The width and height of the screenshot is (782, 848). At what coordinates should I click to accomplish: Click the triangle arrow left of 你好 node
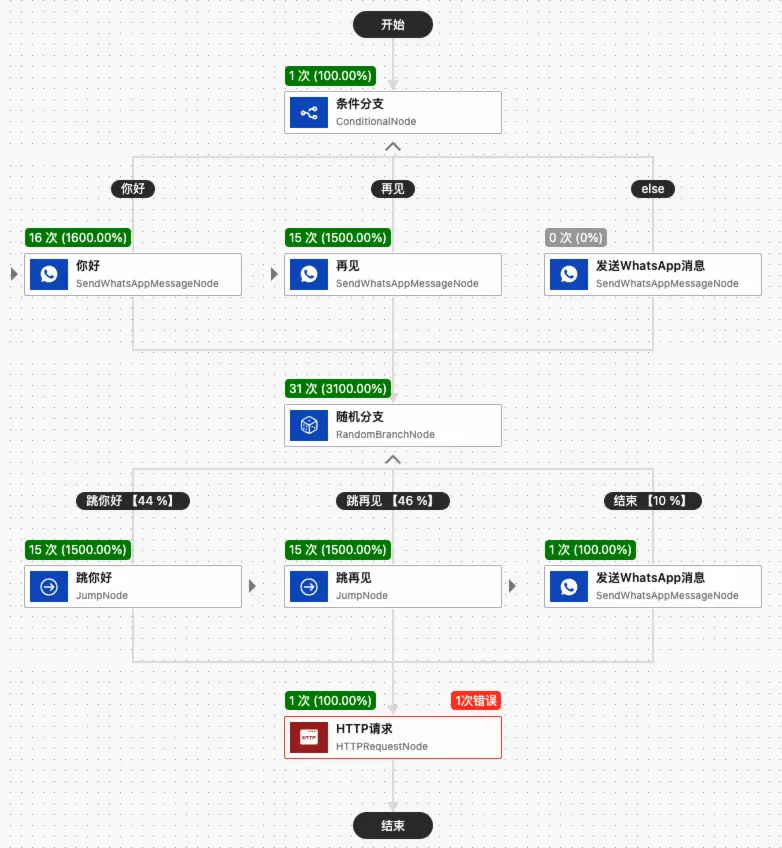point(14,274)
